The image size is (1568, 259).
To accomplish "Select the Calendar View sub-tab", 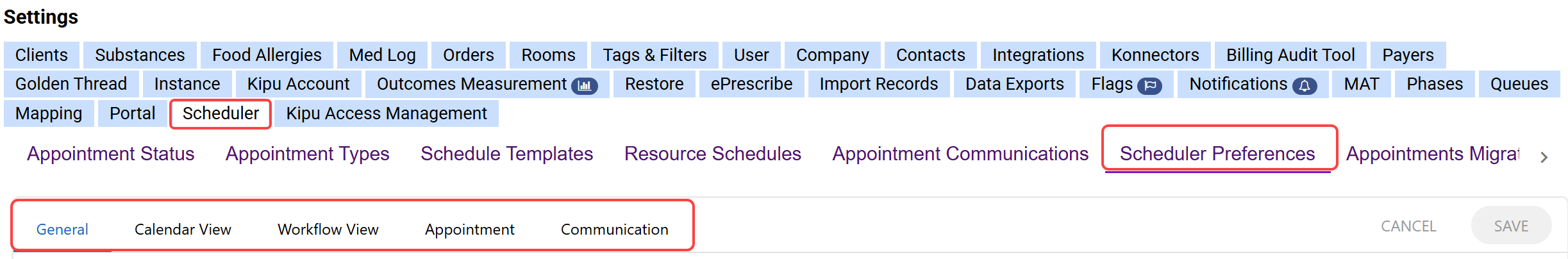I will (x=183, y=230).
